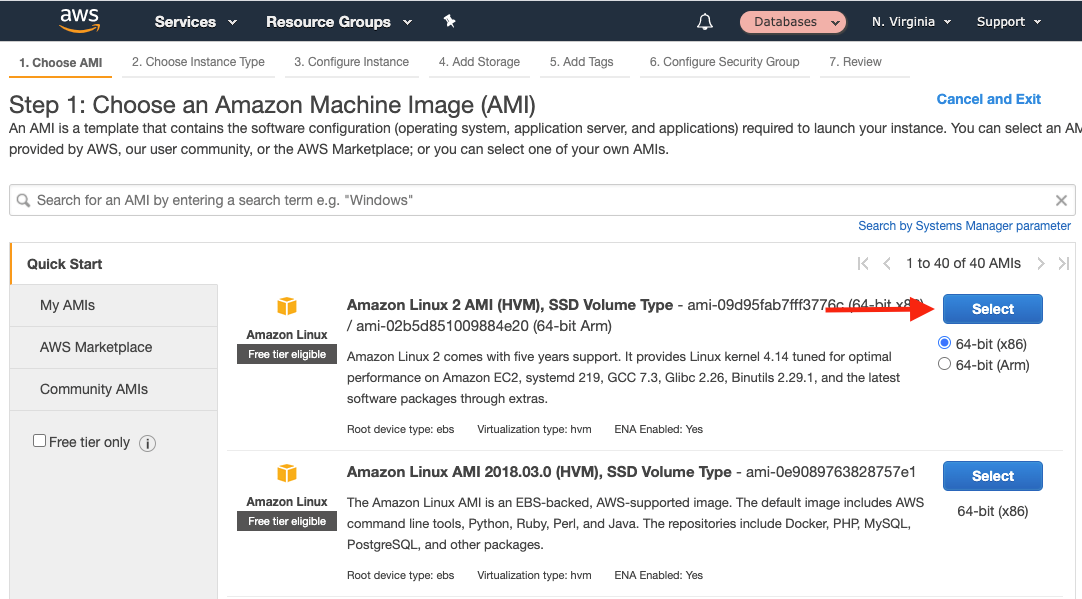Click the Amazon Linux 2 AMI cube icon
1082x599 pixels.
[286, 307]
